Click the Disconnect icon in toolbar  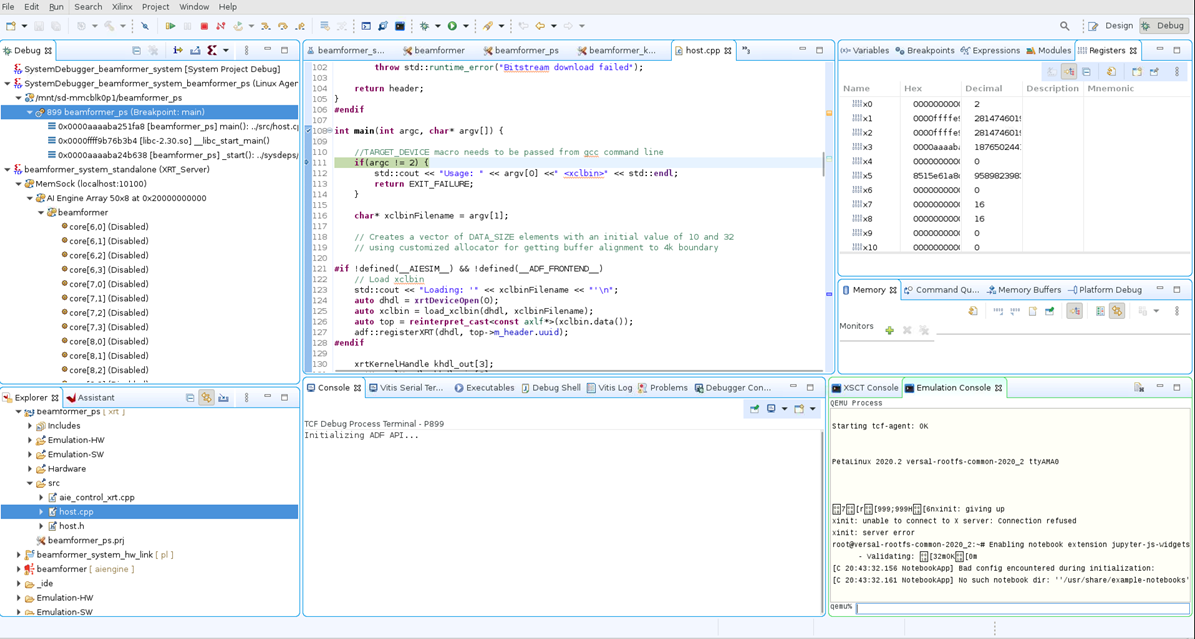point(221,26)
